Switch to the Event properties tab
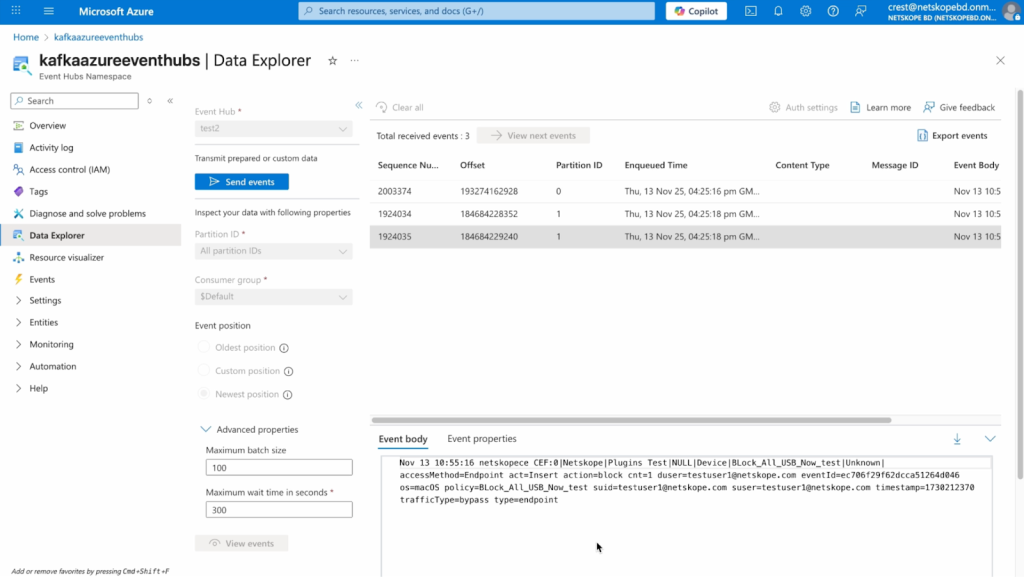Image resolution: width=1024 pixels, height=577 pixels. [481, 439]
